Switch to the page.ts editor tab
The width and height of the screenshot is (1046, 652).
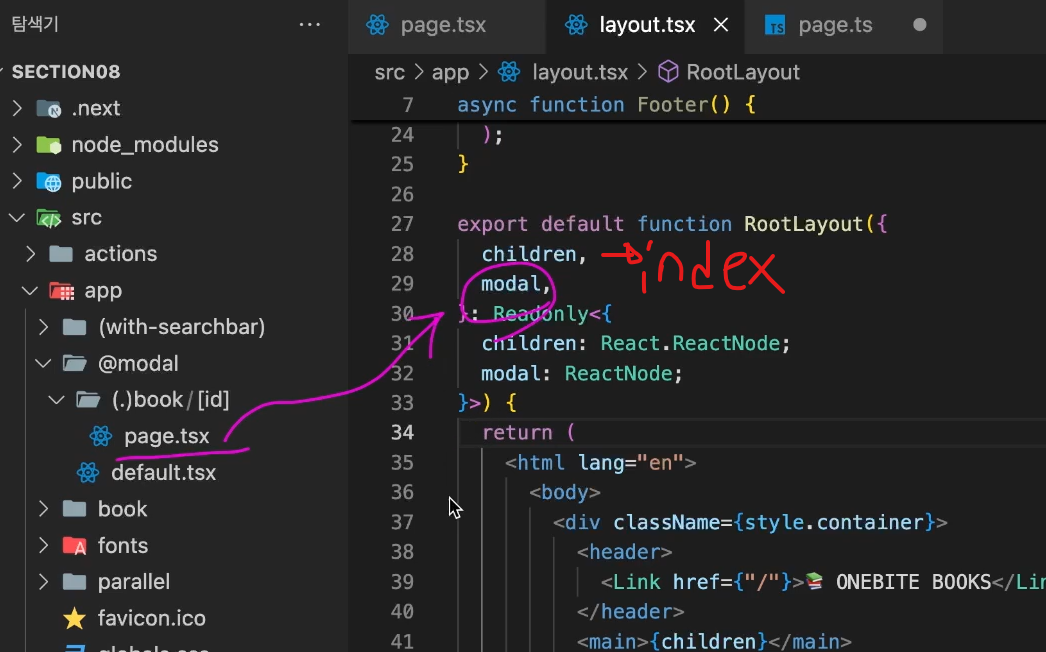pyautogui.click(x=844, y=25)
